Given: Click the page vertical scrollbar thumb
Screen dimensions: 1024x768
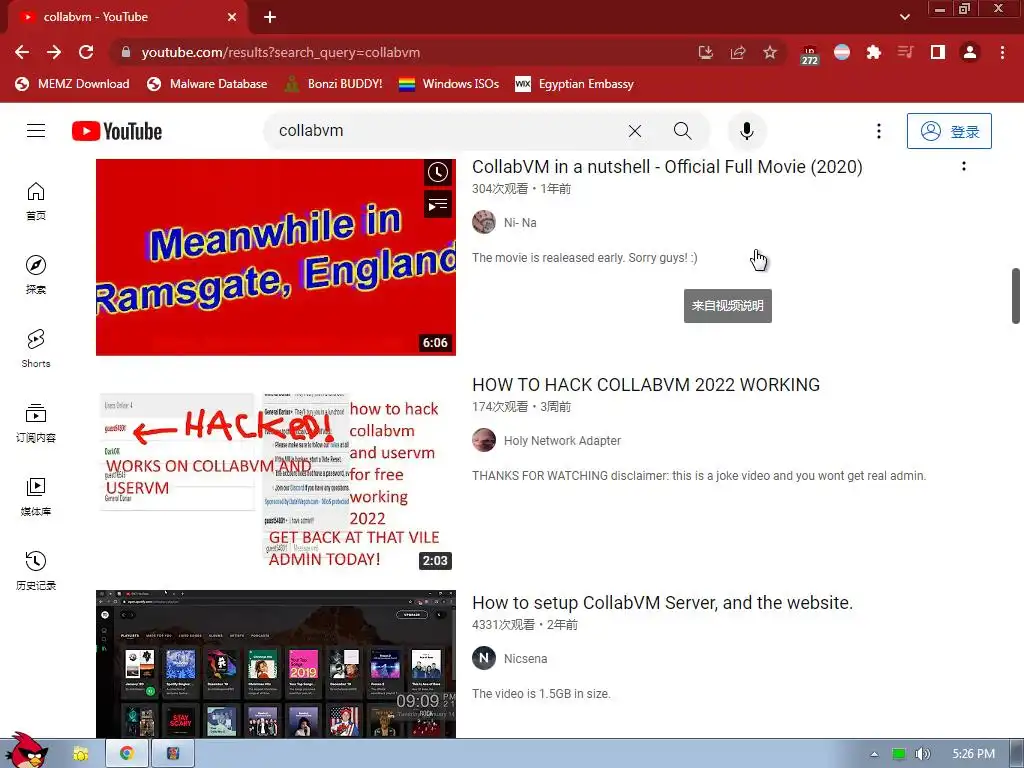Looking at the screenshot, I should pos(1016,296).
